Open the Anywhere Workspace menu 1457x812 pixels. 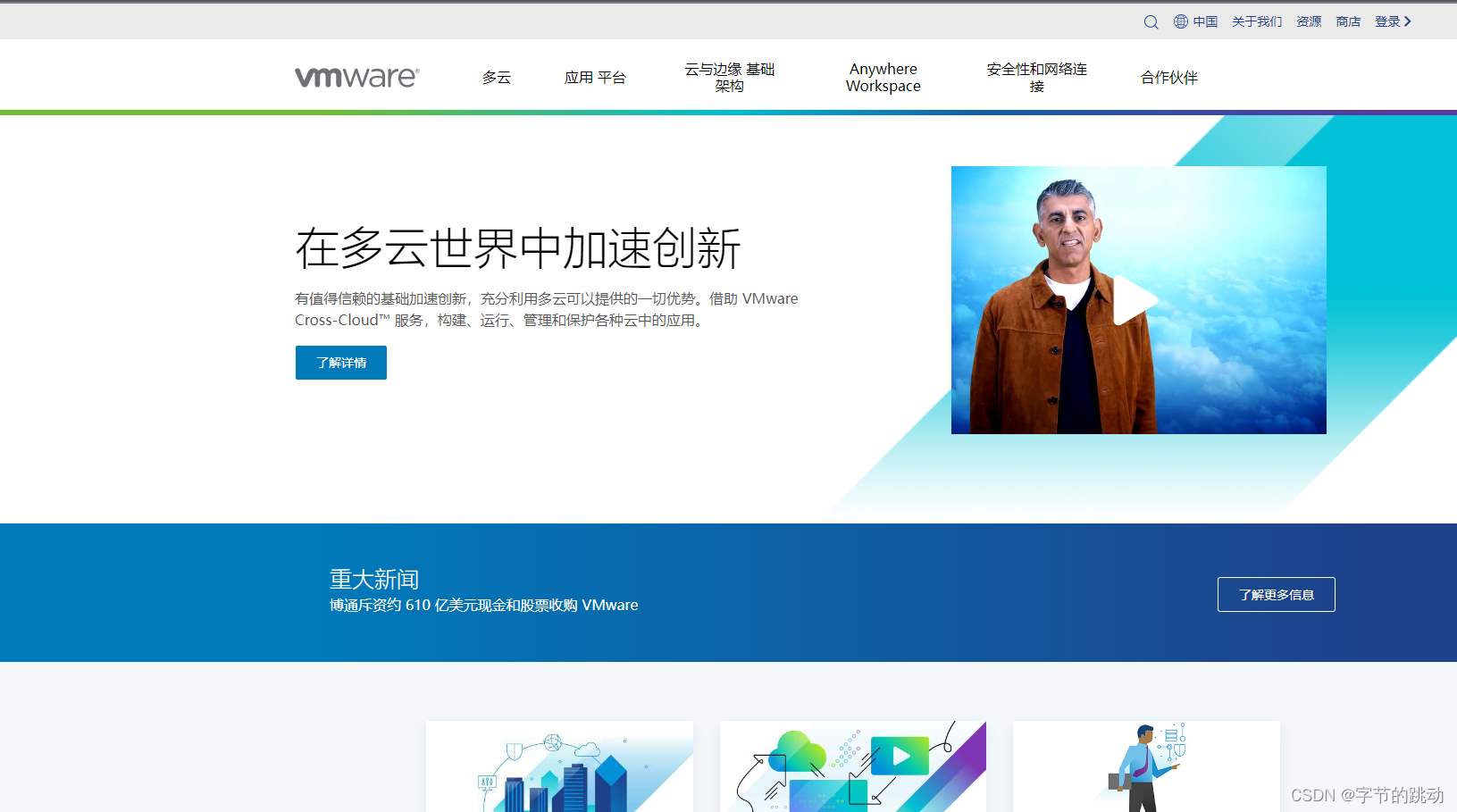(x=883, y=78)
